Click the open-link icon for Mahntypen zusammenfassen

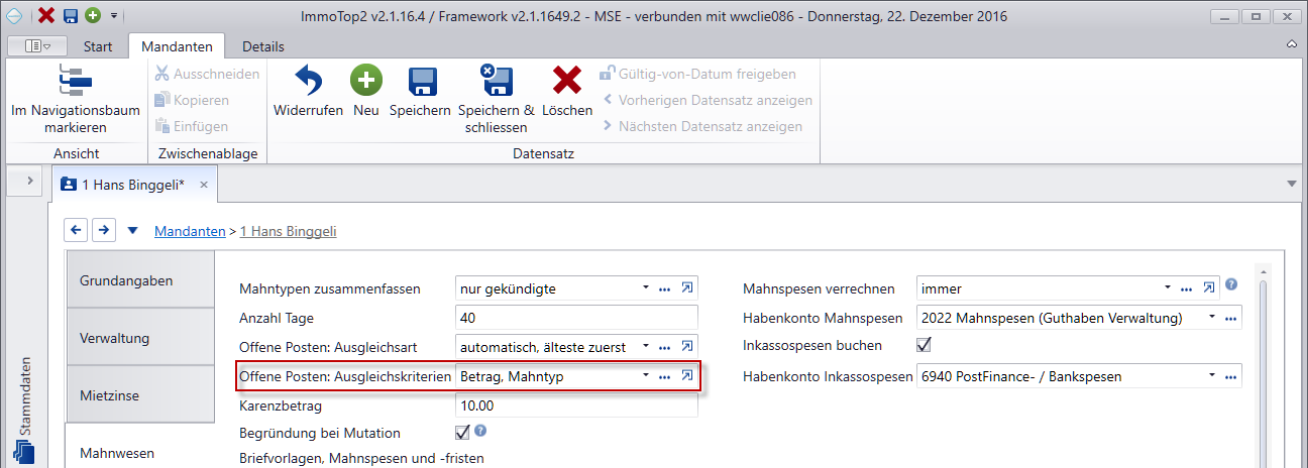pos(687,288)
